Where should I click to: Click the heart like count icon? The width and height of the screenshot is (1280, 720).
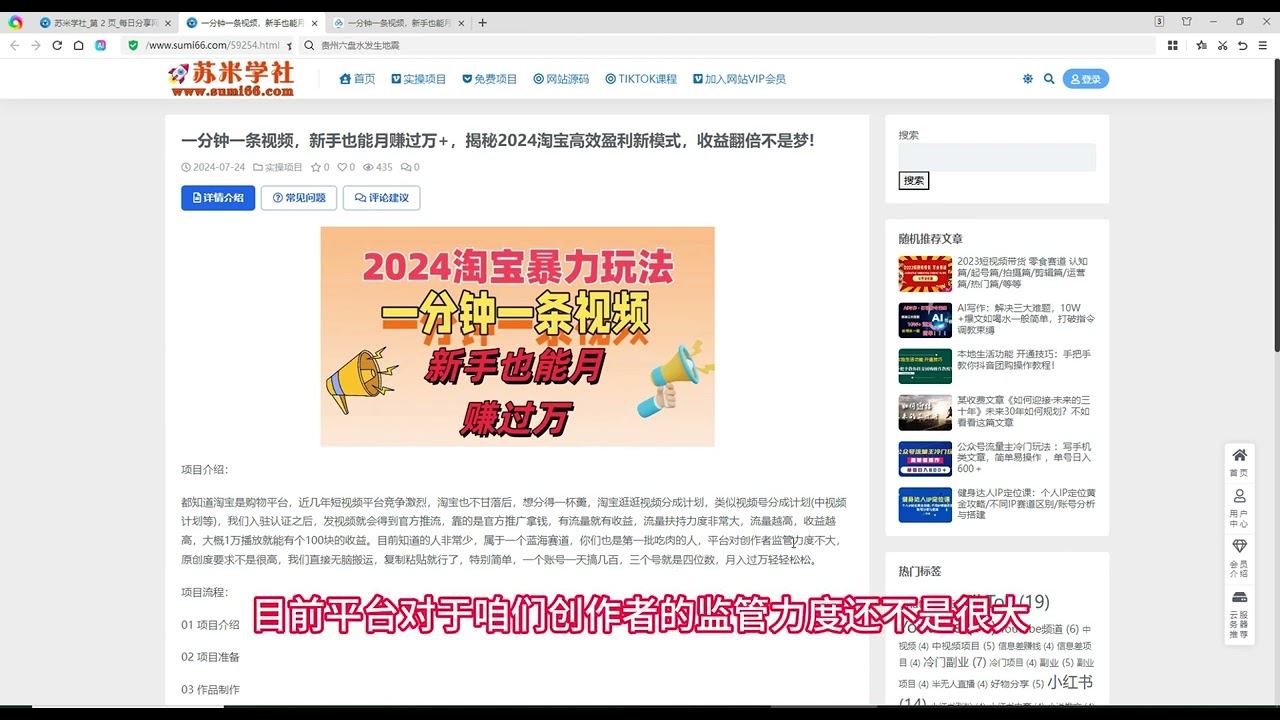click(x=342, y=167)
